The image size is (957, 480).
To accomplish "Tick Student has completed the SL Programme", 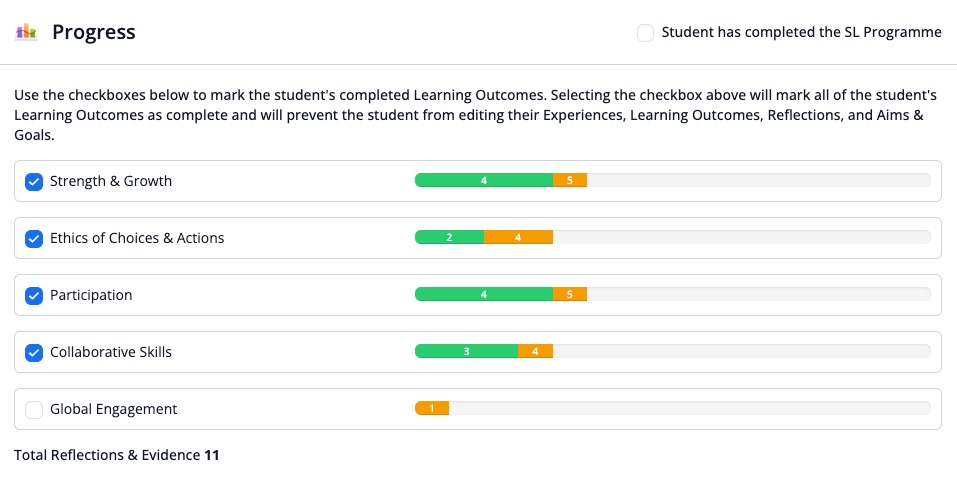I will (x=645, y=32).
